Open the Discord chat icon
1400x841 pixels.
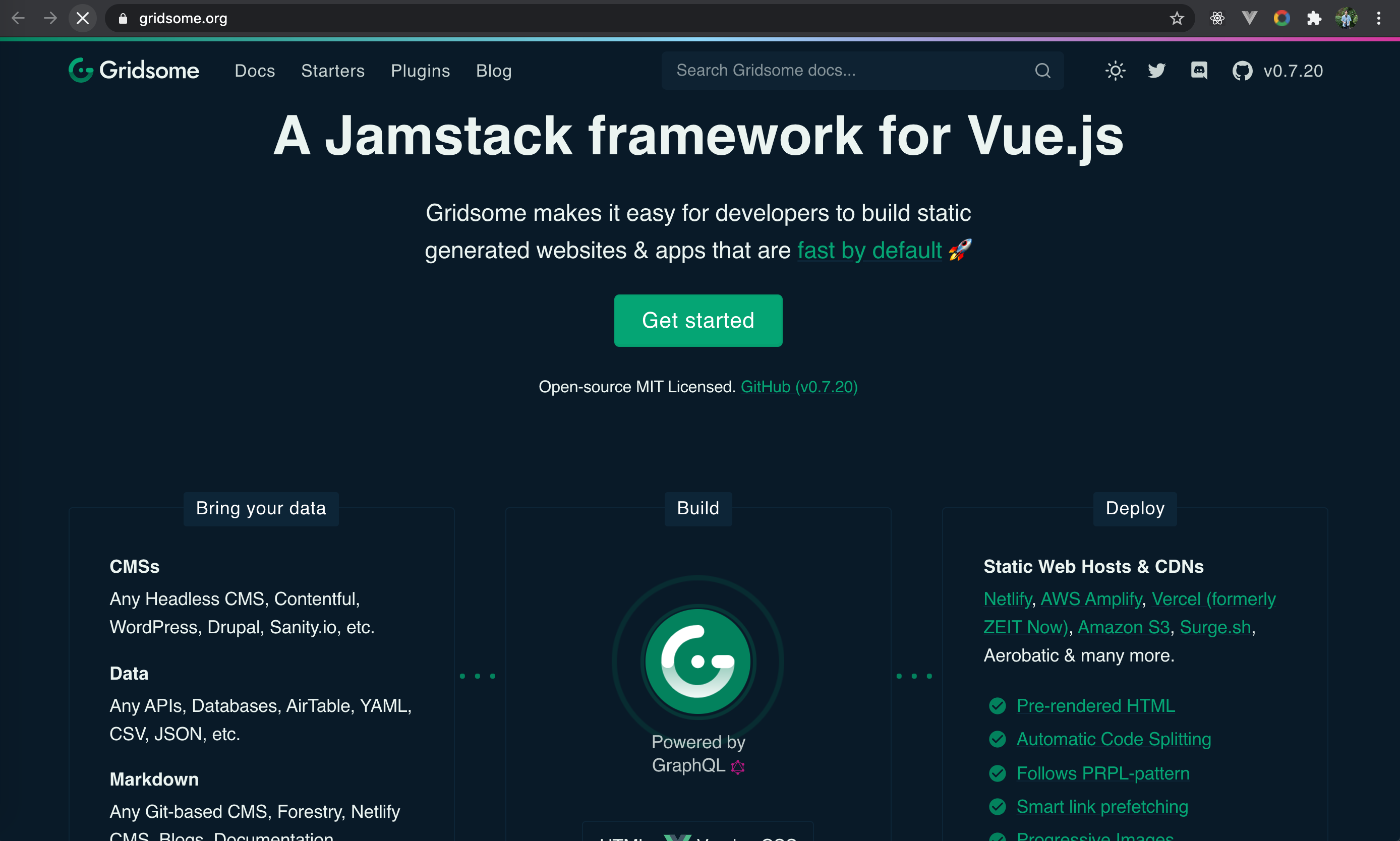pyautogui.click(x=1199, y=71)
